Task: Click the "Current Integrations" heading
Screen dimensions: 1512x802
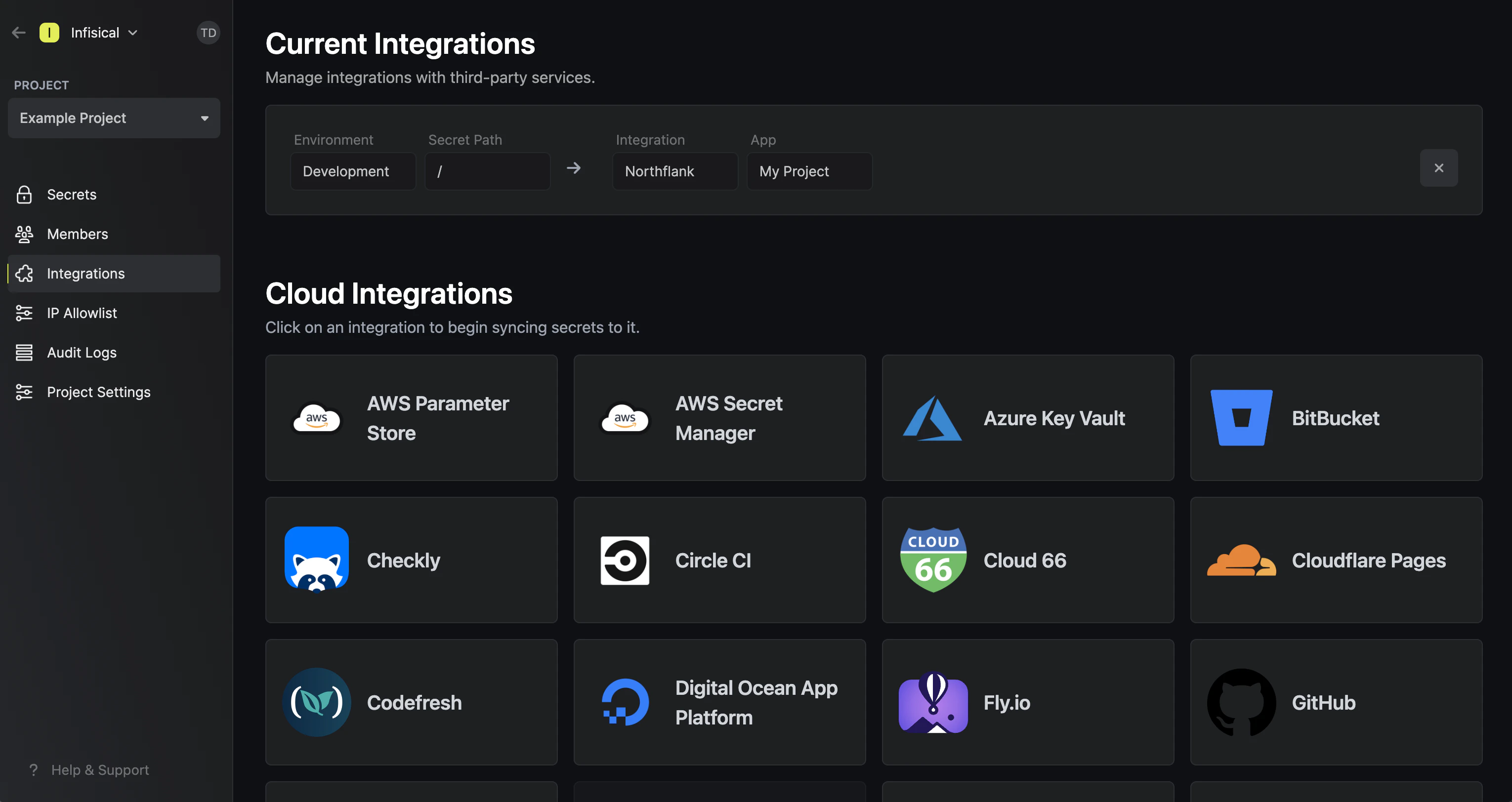Action: (400, 44)
